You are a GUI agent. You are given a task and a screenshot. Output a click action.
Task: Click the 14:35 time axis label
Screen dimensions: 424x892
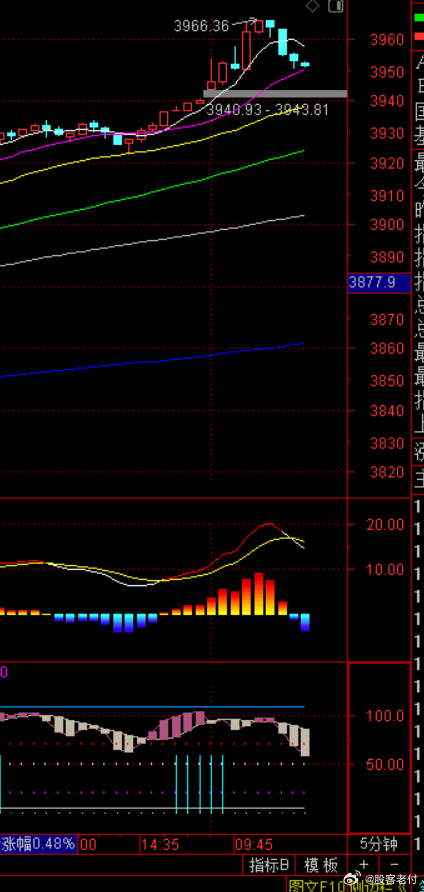click(160, 844)
